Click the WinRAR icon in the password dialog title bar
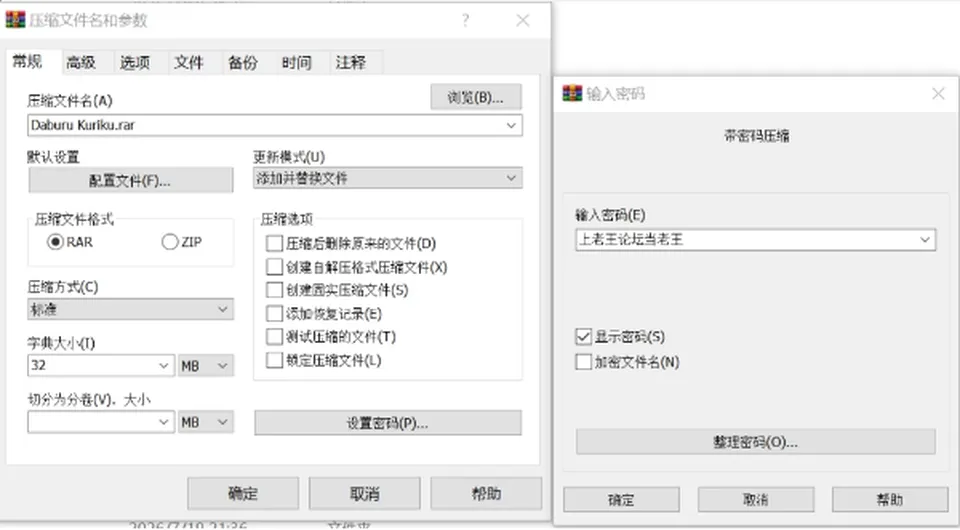Viewport: 960px width, 530px height. [x=572, y=94]
